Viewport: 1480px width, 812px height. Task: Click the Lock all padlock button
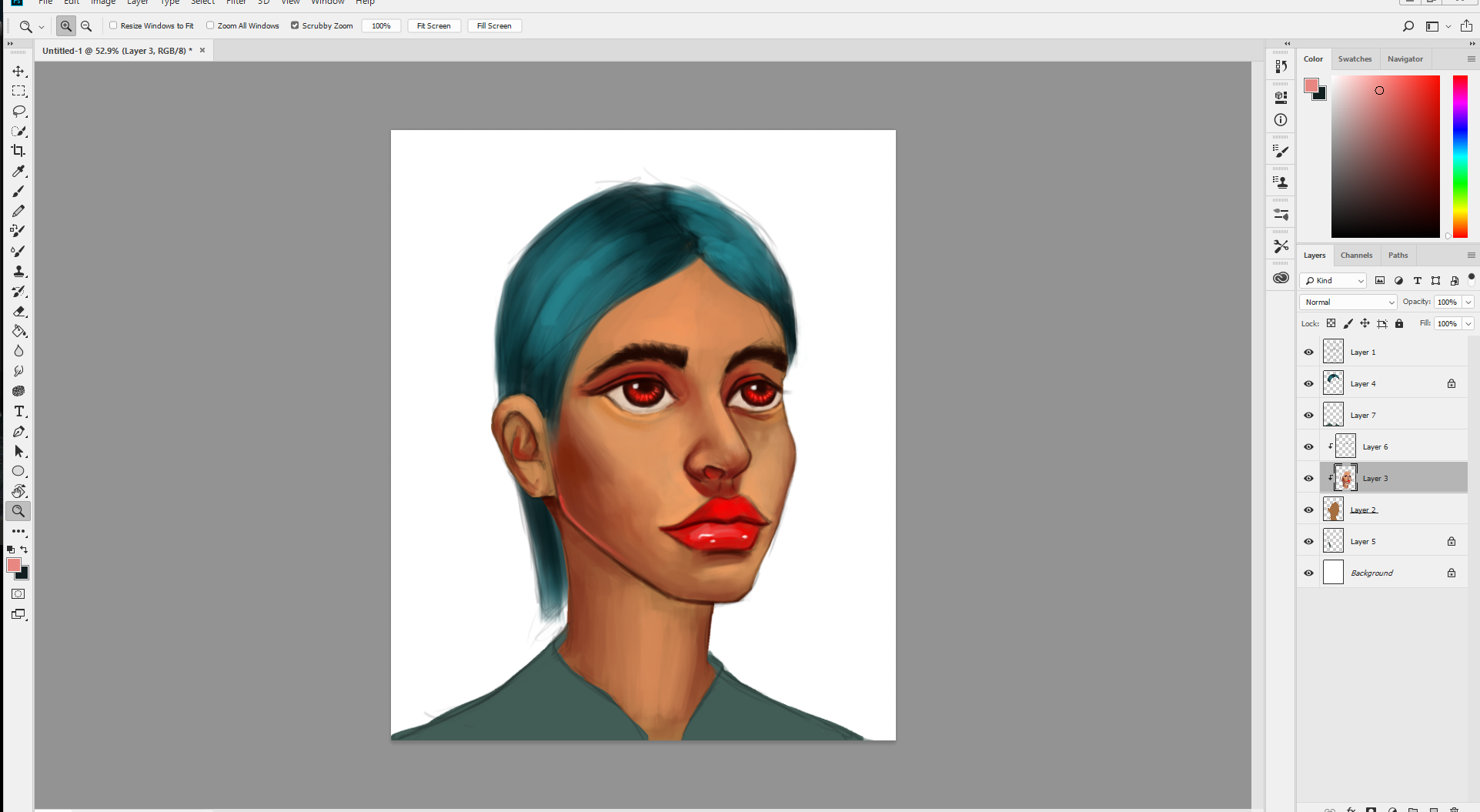pos(1399,323)
